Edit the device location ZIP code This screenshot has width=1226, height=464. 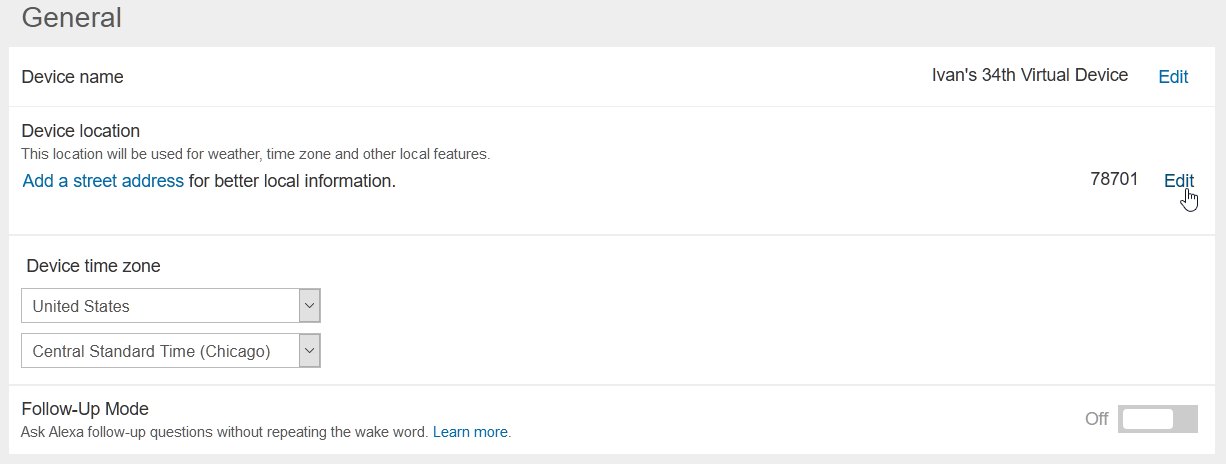(1179, 181)
